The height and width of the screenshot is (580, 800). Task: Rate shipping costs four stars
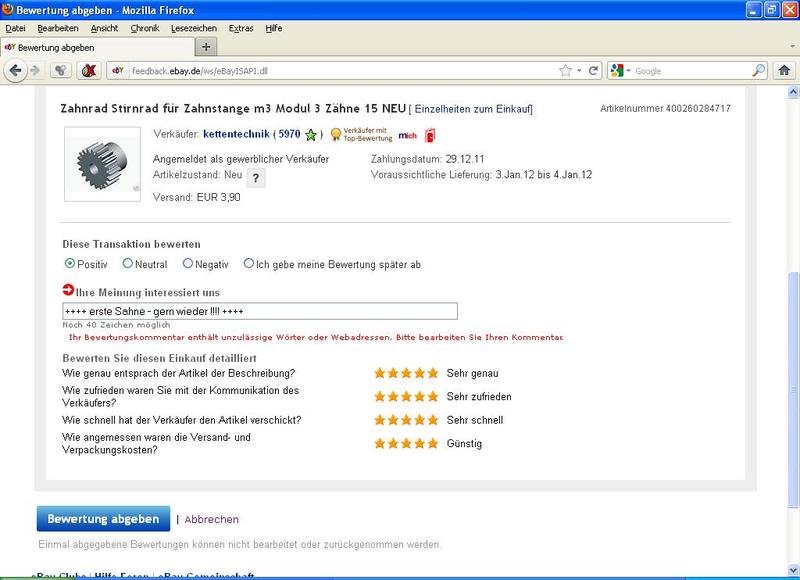(x=419, y=443)
